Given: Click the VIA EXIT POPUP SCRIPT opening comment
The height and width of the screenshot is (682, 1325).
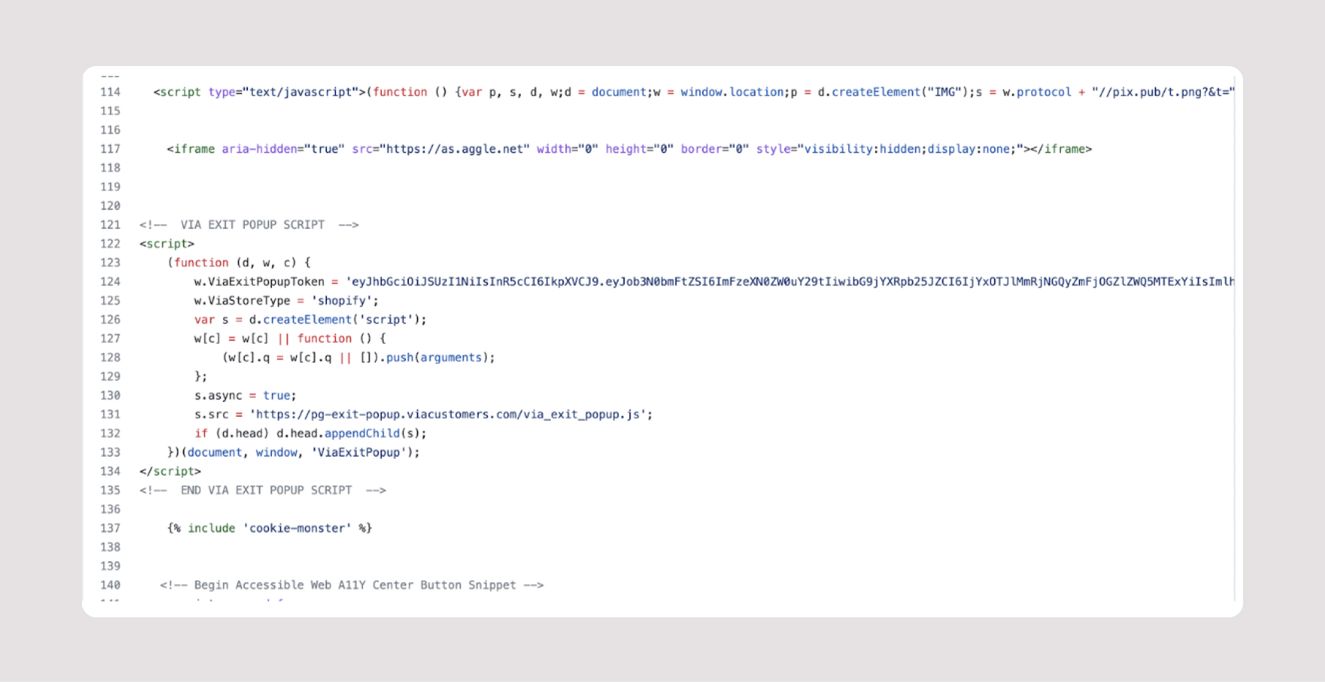Looking at the screenshot, I should click(249, 225).
